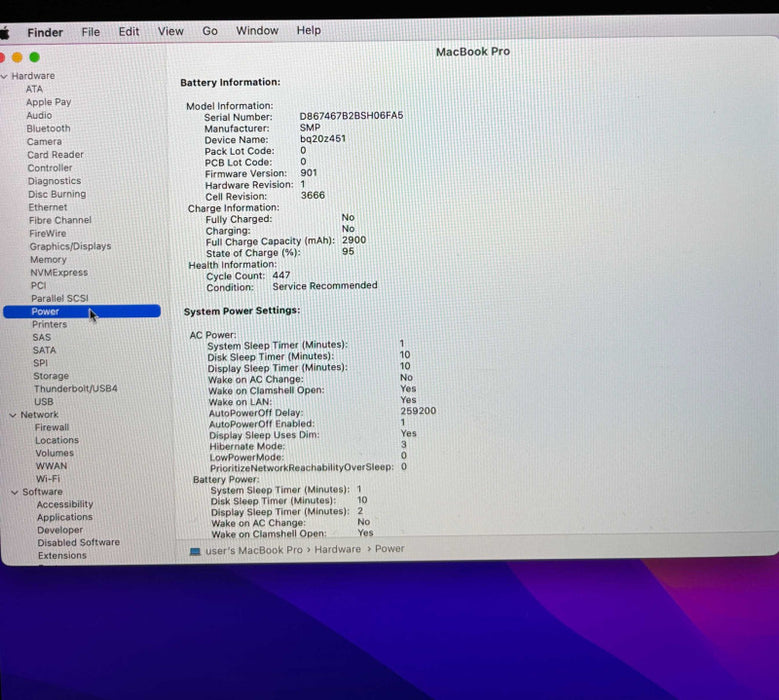Click the Battery Information heading
The width and height of the screenshot is (779, 700).
(230, 82)
